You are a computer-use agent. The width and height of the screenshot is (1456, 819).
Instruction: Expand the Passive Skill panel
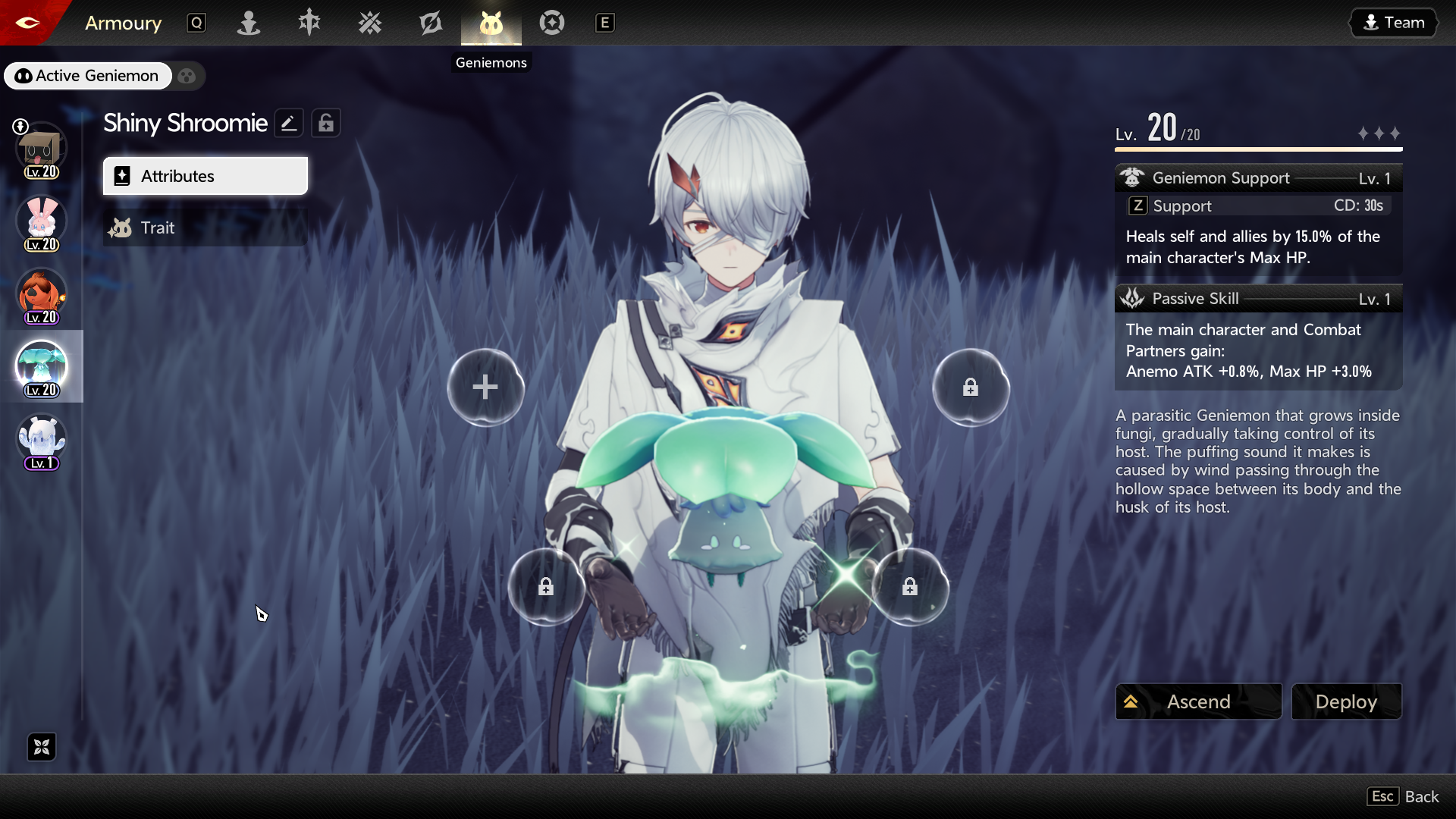coord(1258,299)
